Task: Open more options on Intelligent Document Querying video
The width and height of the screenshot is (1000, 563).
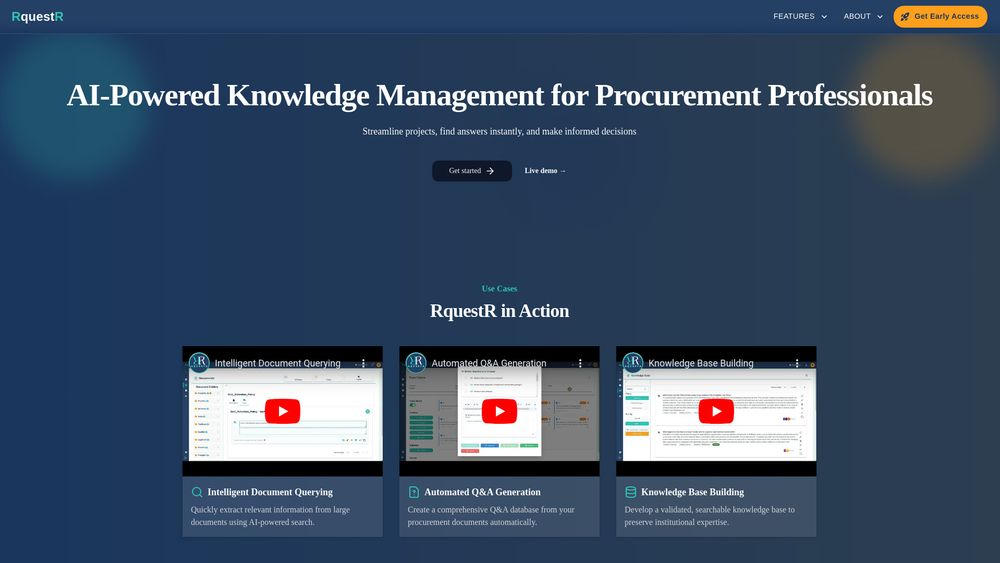Action: [x=364, y=363]
